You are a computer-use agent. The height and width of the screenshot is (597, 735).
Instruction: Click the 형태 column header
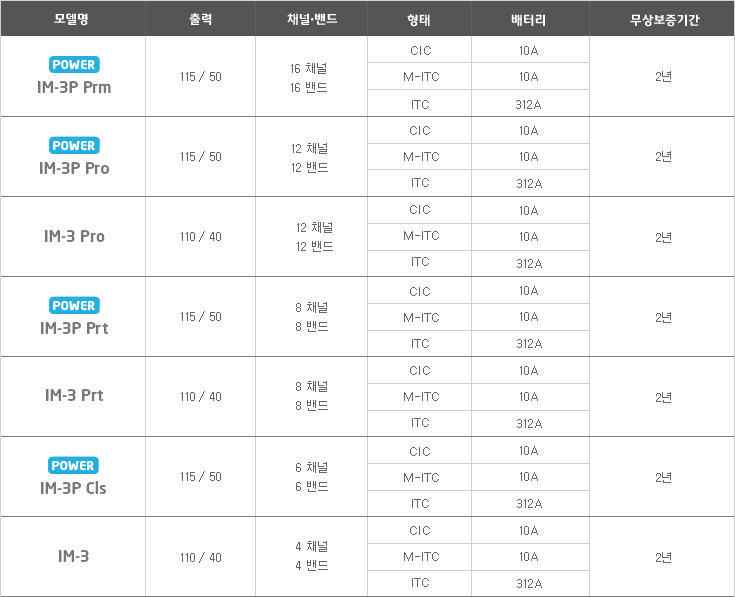click(x=420, y=19)
